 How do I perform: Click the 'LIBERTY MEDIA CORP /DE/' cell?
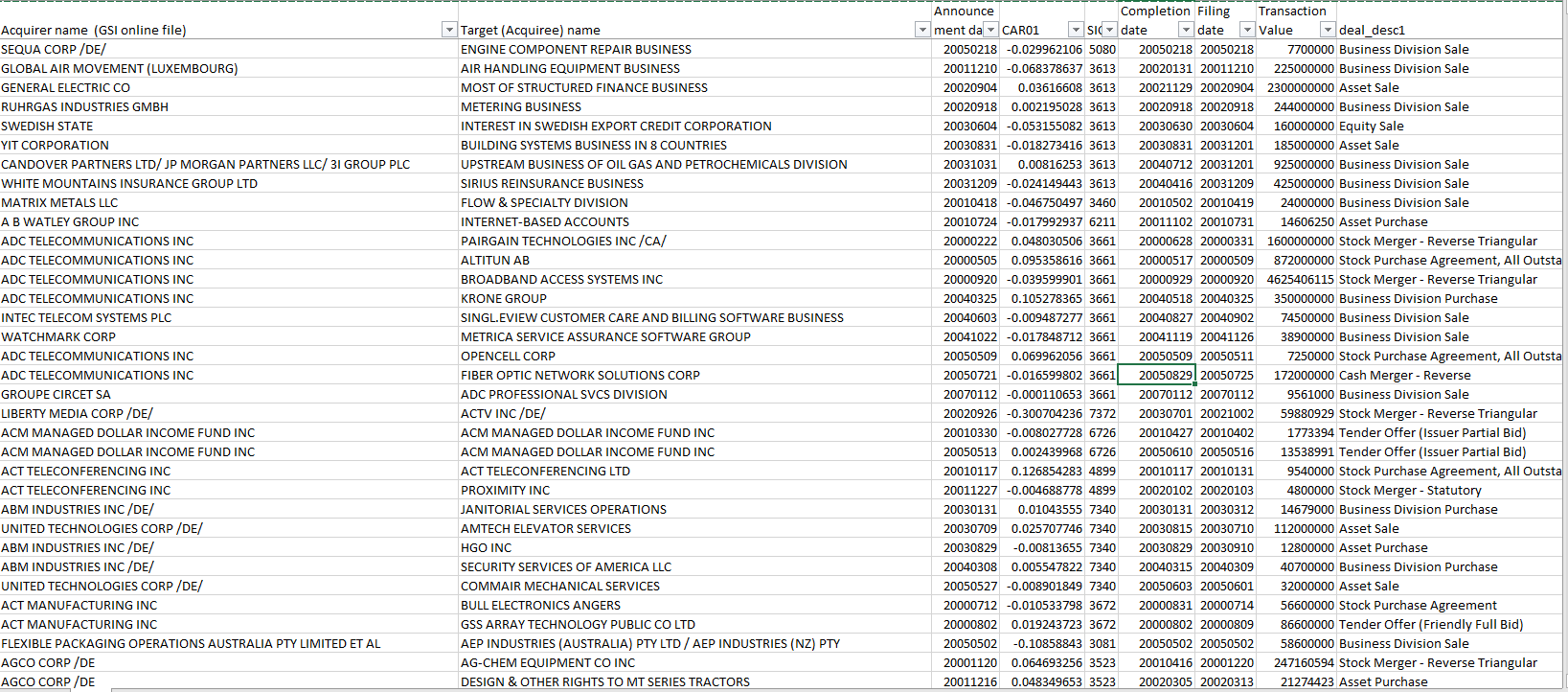coord(229,413)
